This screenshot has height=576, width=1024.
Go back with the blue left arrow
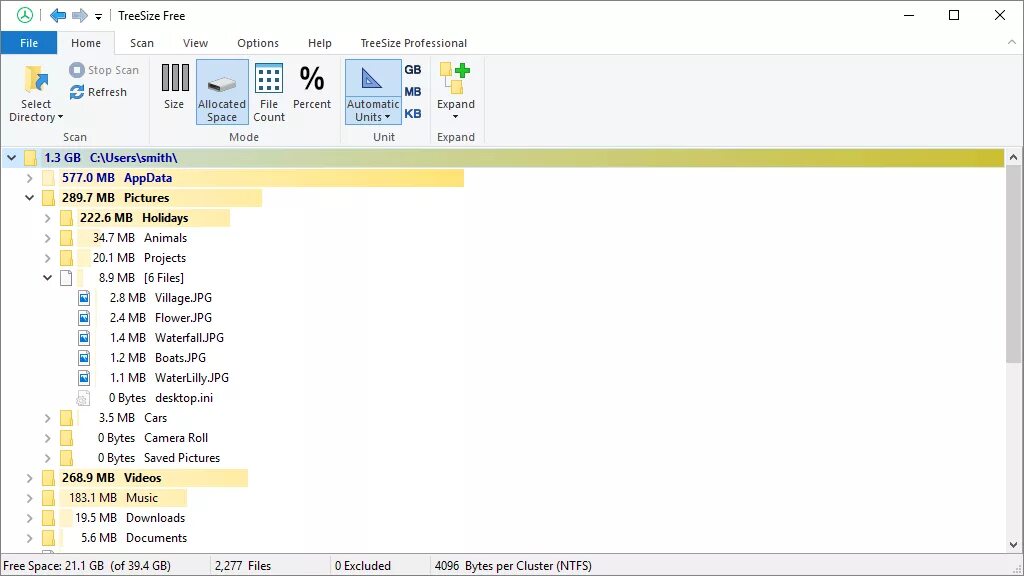[x=58, y=16]
